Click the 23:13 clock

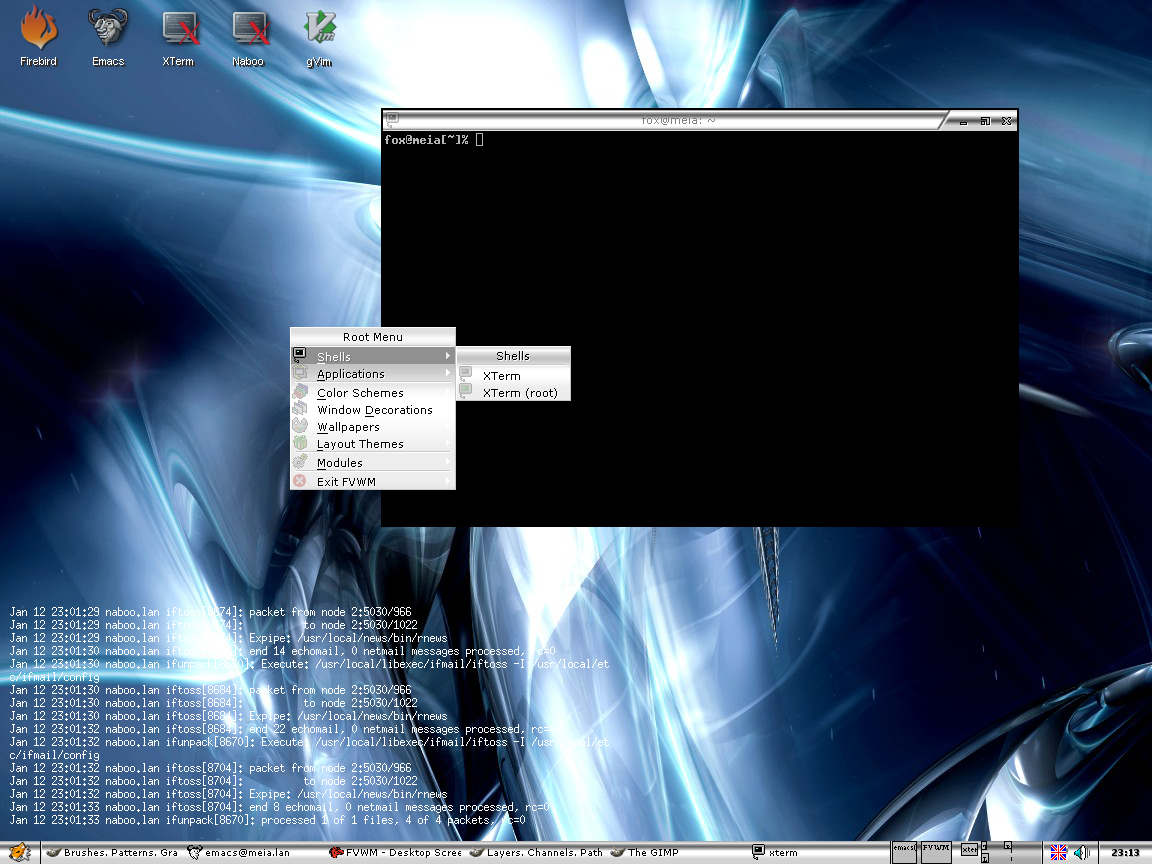click(x=1125, y=852)
